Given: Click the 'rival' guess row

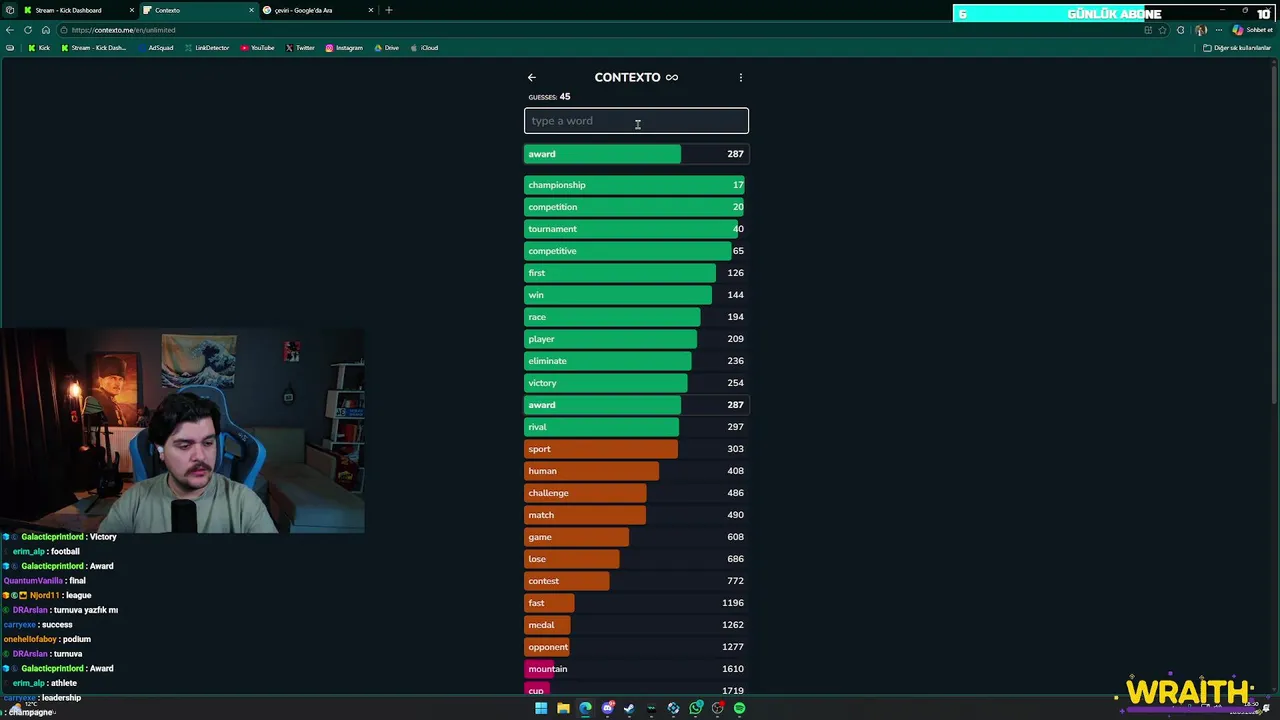Looking at the screenshot, I should 636,427.
